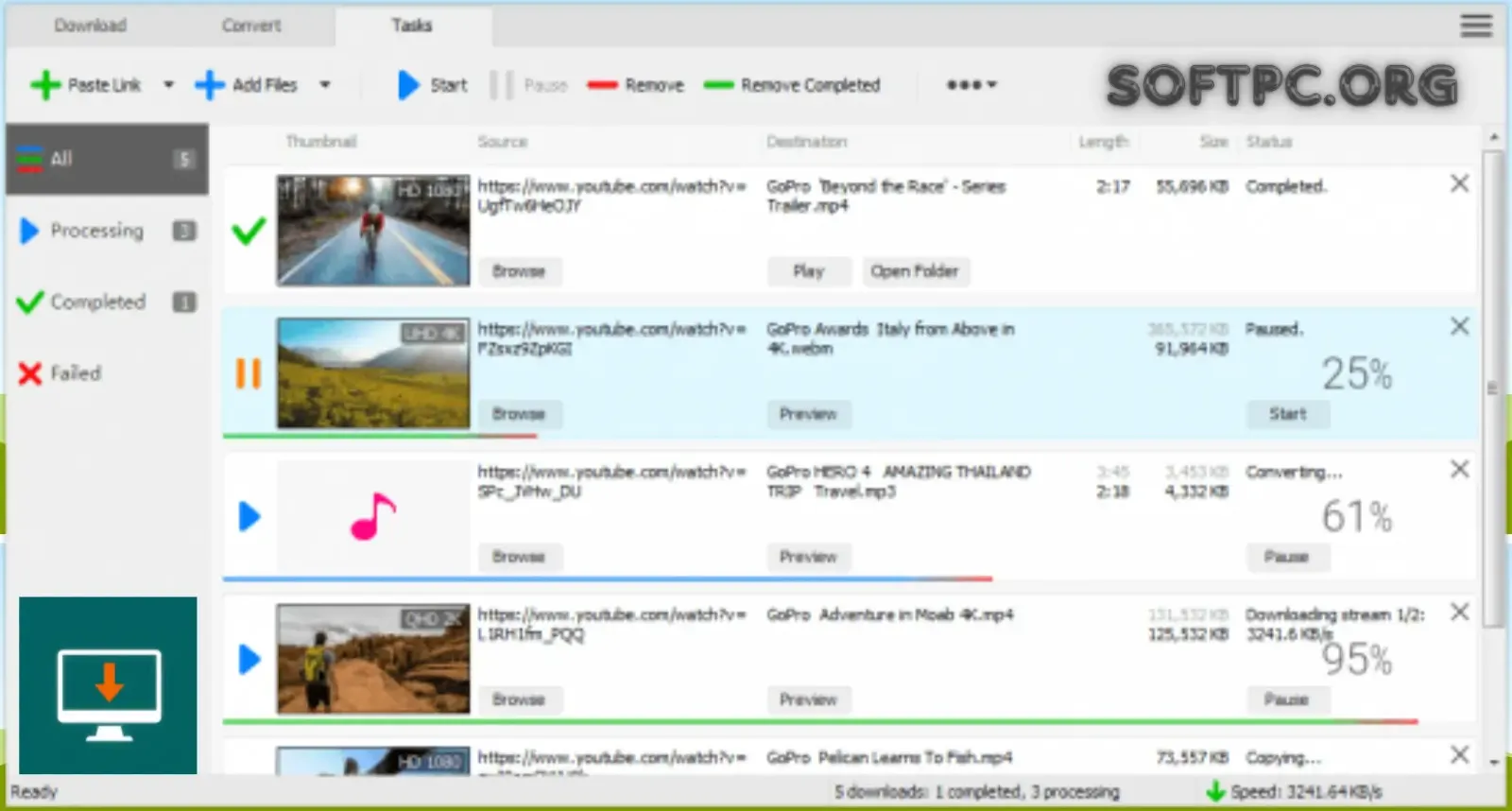Click Browse for the Beyond the Race source
The image size is (1512, 811).
coord(519,271)
